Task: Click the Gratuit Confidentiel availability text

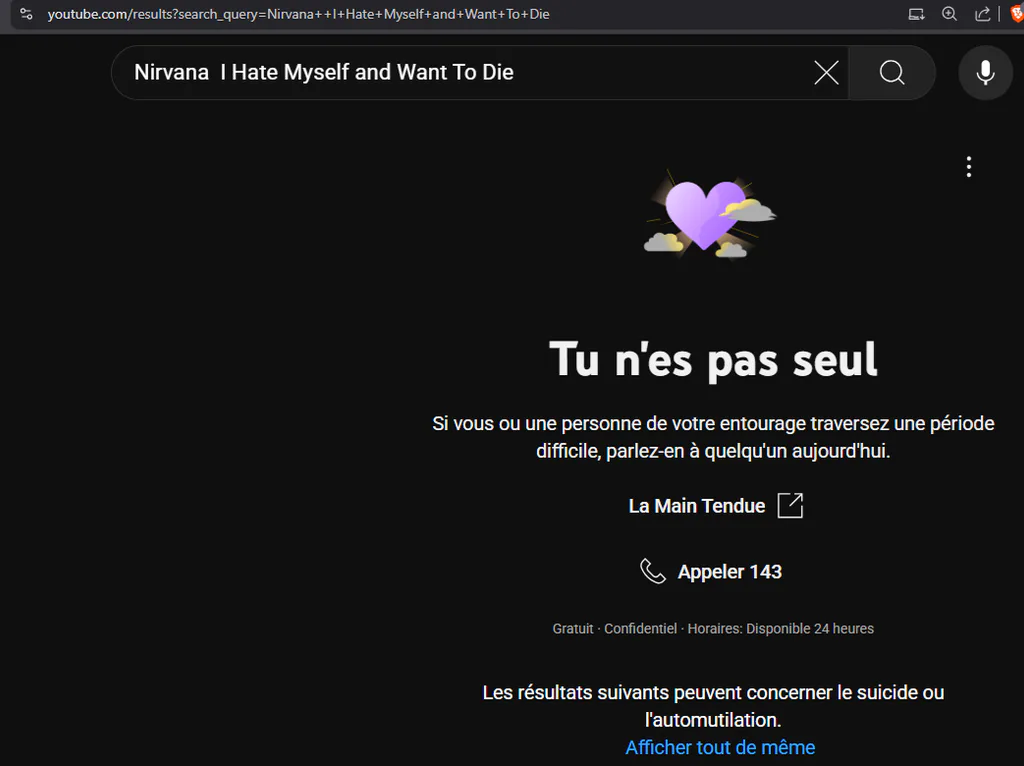Action: point(713,628)
